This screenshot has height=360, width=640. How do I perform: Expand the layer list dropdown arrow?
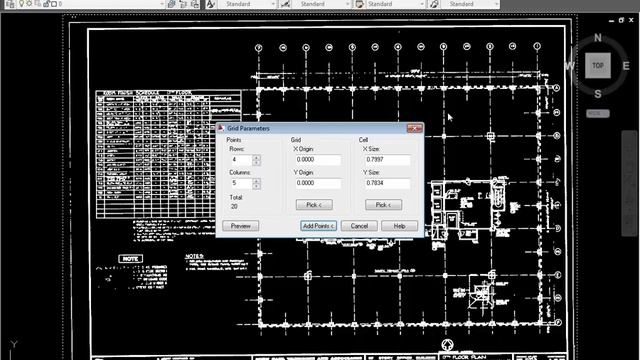[x=162, y=4]
